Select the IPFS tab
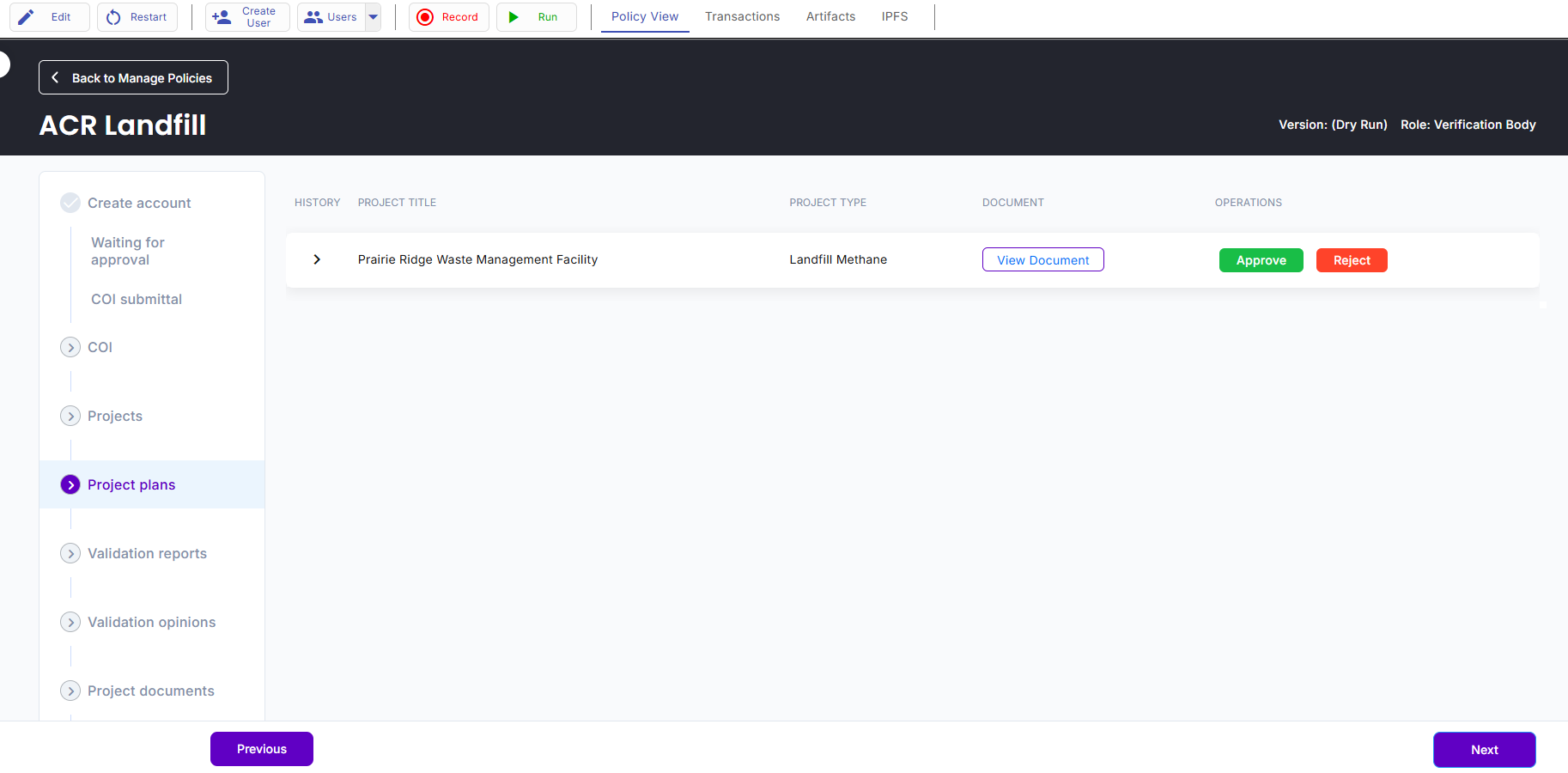 895,16
